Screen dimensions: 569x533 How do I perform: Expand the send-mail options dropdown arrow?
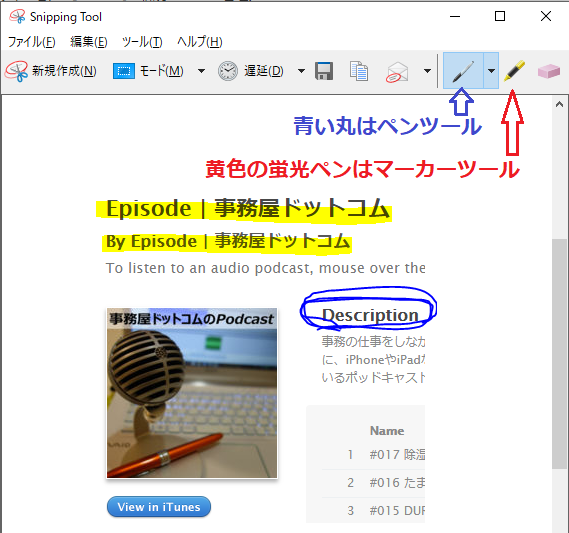[x=427, y=71]
